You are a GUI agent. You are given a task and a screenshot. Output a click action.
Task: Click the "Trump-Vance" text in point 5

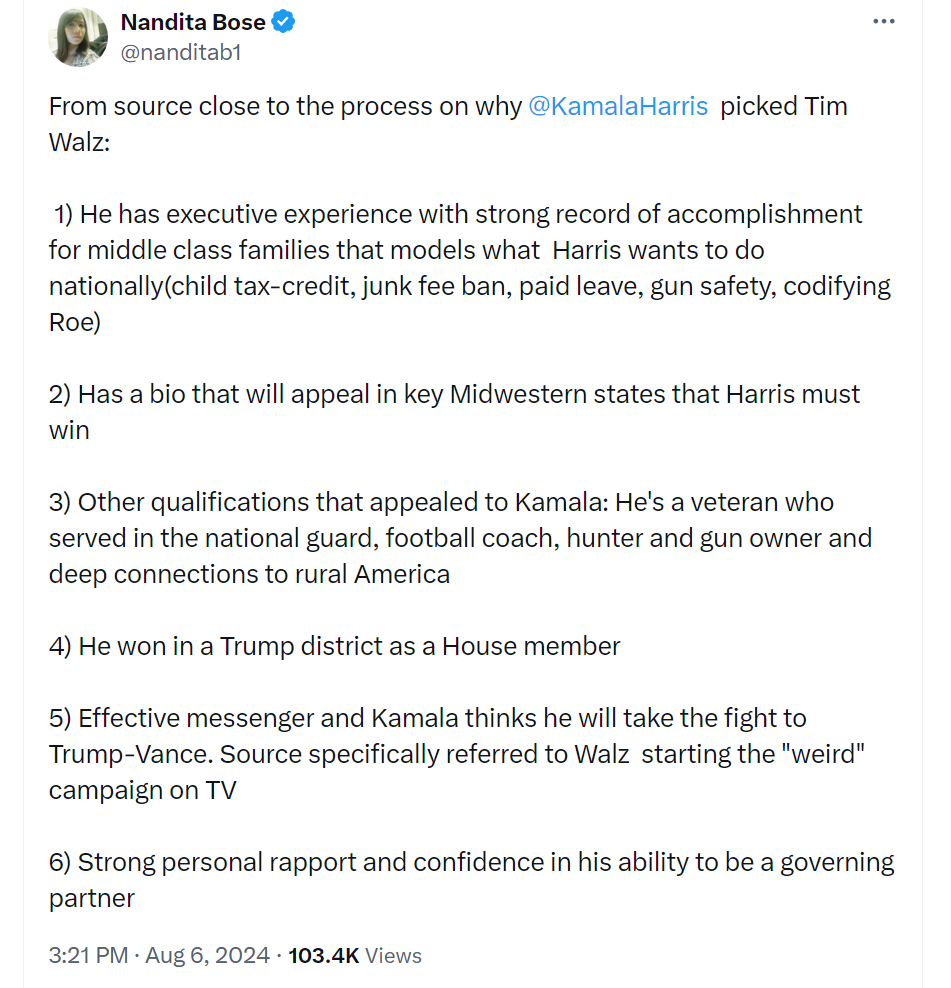(x=130, y=754)
